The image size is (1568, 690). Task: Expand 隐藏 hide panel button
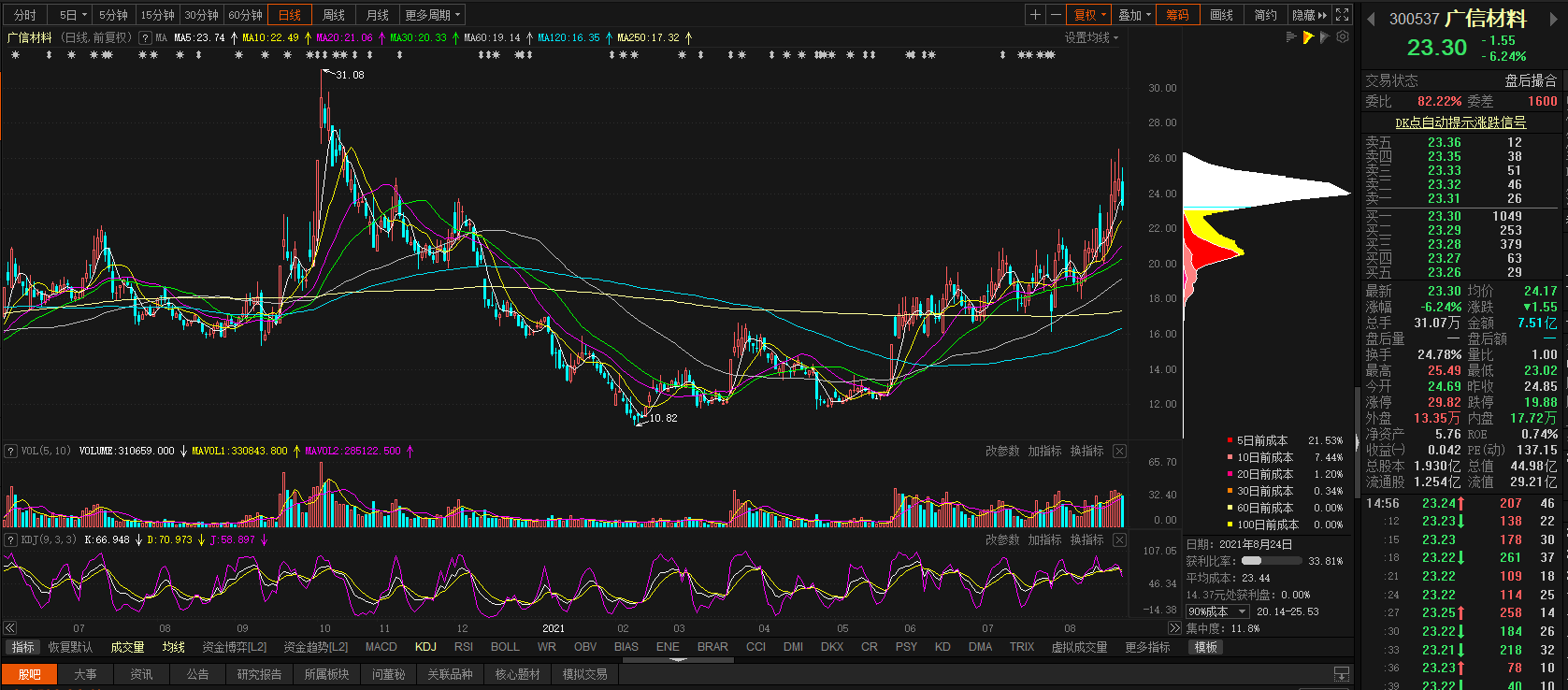click(x=1309, y=15)
